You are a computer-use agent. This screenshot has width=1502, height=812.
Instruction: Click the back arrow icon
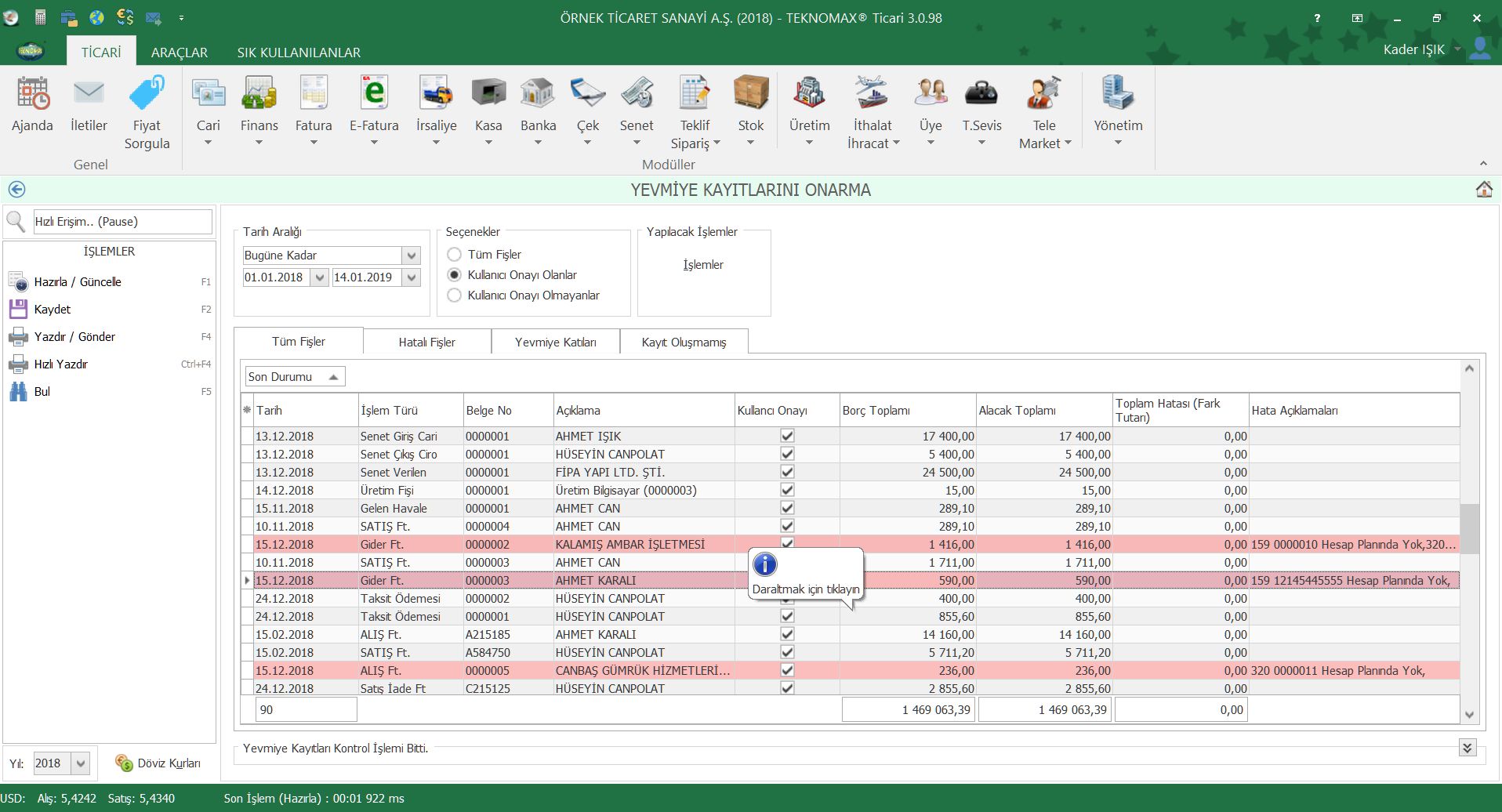(x=16, y=190)
